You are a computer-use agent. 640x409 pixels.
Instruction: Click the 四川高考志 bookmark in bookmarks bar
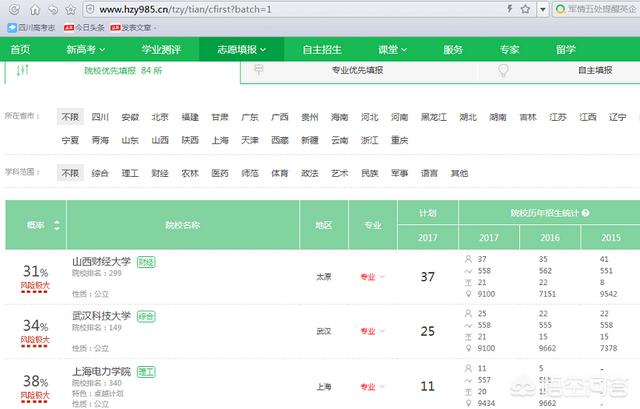click(30, 27)
